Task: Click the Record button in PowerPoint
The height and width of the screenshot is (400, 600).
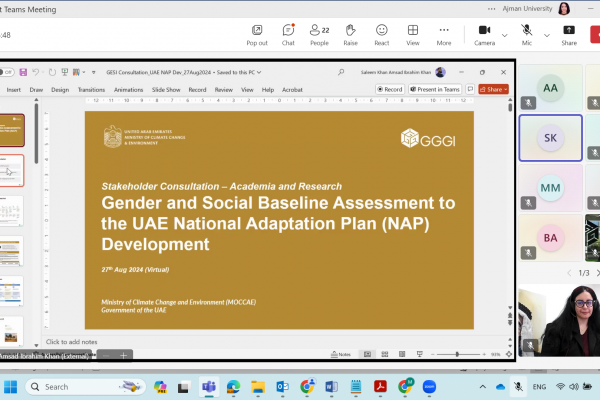Action: pos(390,89)
